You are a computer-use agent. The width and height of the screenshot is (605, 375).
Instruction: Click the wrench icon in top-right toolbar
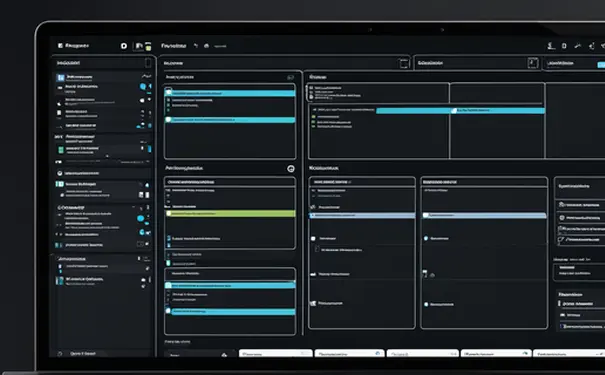point(578,46)
